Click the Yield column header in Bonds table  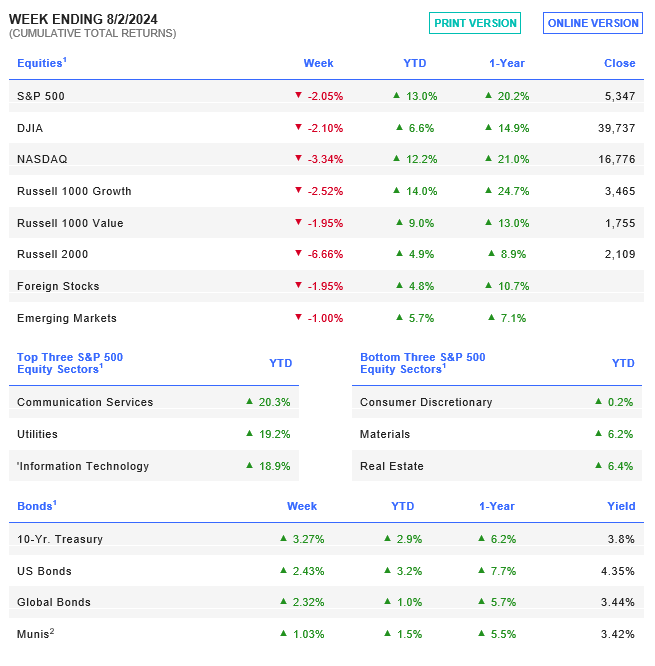tap(621, 506)
